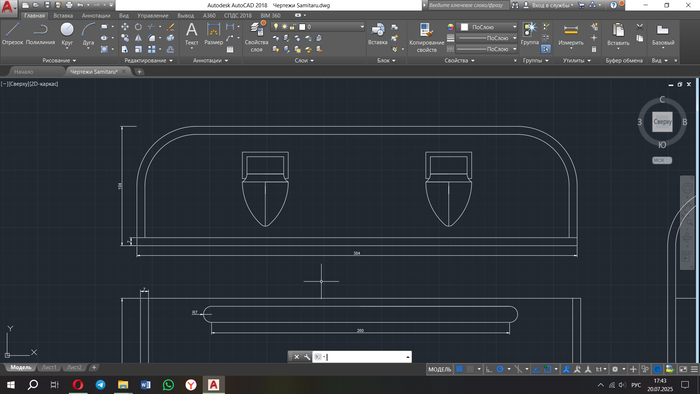The height and width of the screenshot is (394, 700).
Task: Toggle МОДЕЛЬ model space button
Action: pos(439,369)
